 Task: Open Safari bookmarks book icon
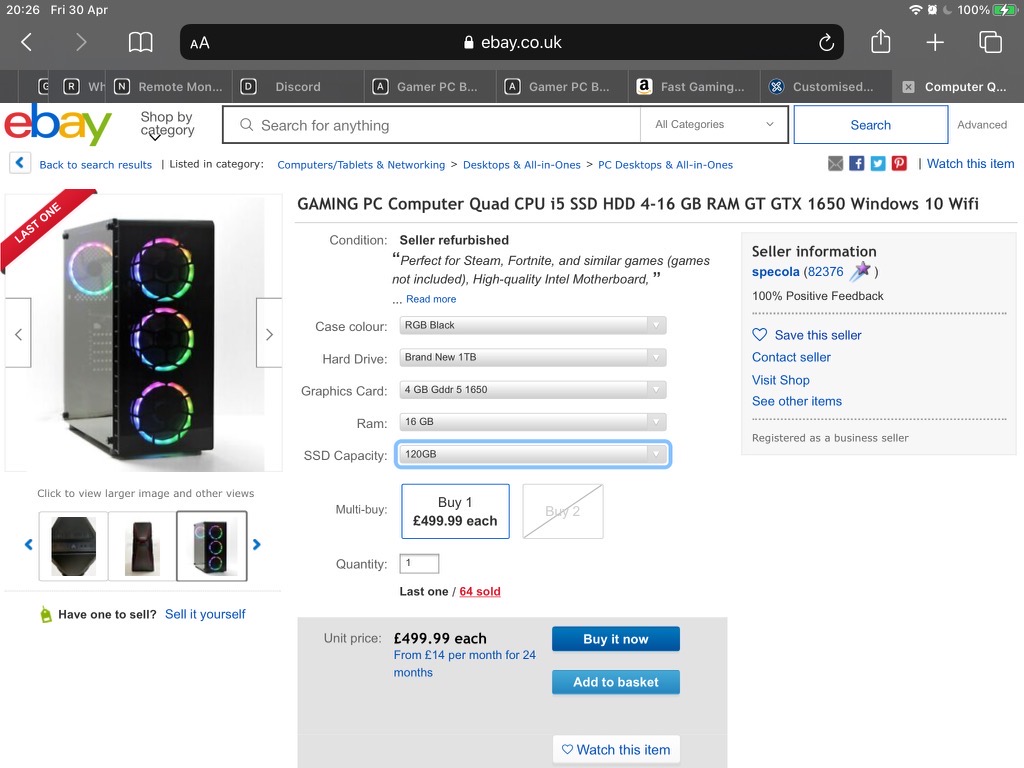(x=141, y=42)
